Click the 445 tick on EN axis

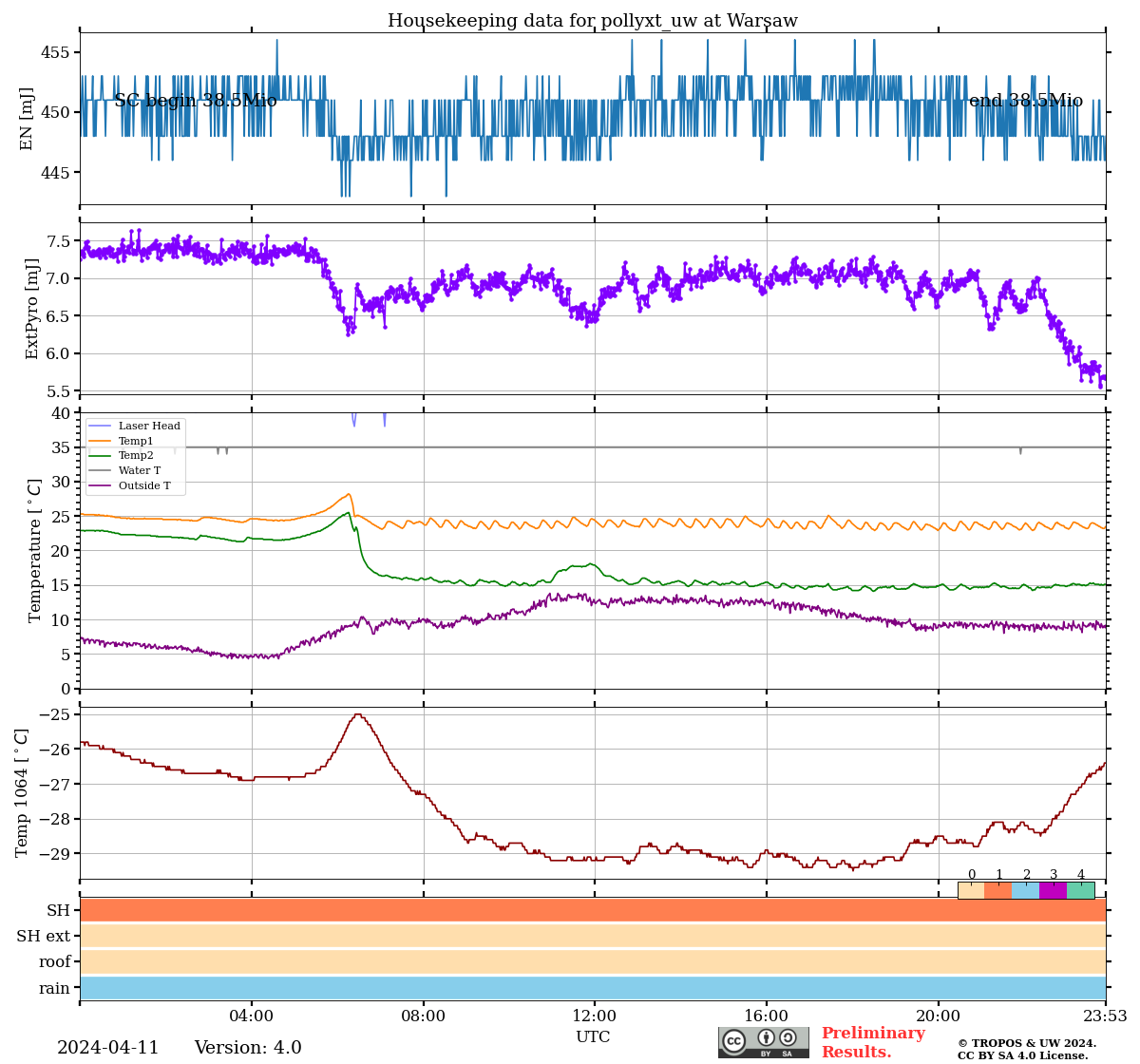click(56, 172)
